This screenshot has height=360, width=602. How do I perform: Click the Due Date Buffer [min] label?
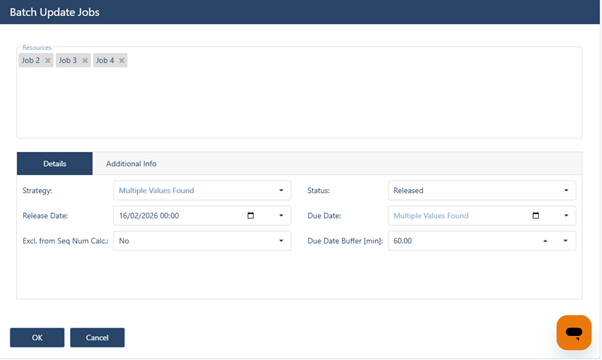(345, 241)
